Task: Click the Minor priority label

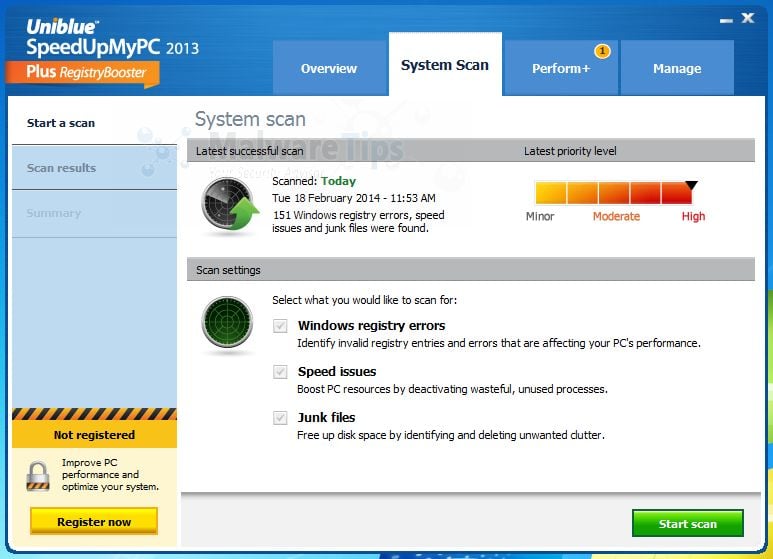Action: coord(540,216)
